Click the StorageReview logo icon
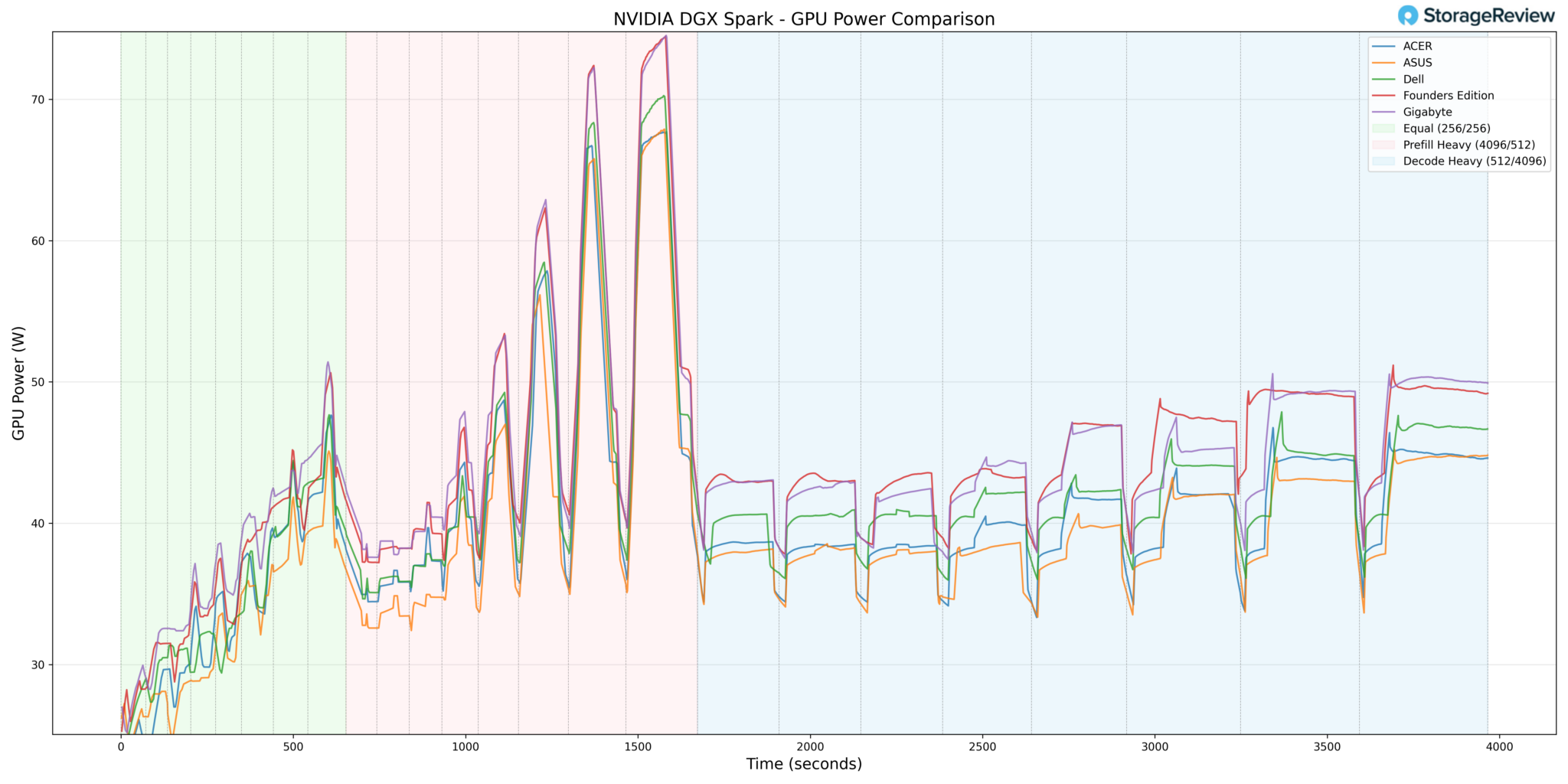The height and width of the screenshot is (784, 1568). (1408, 16)
